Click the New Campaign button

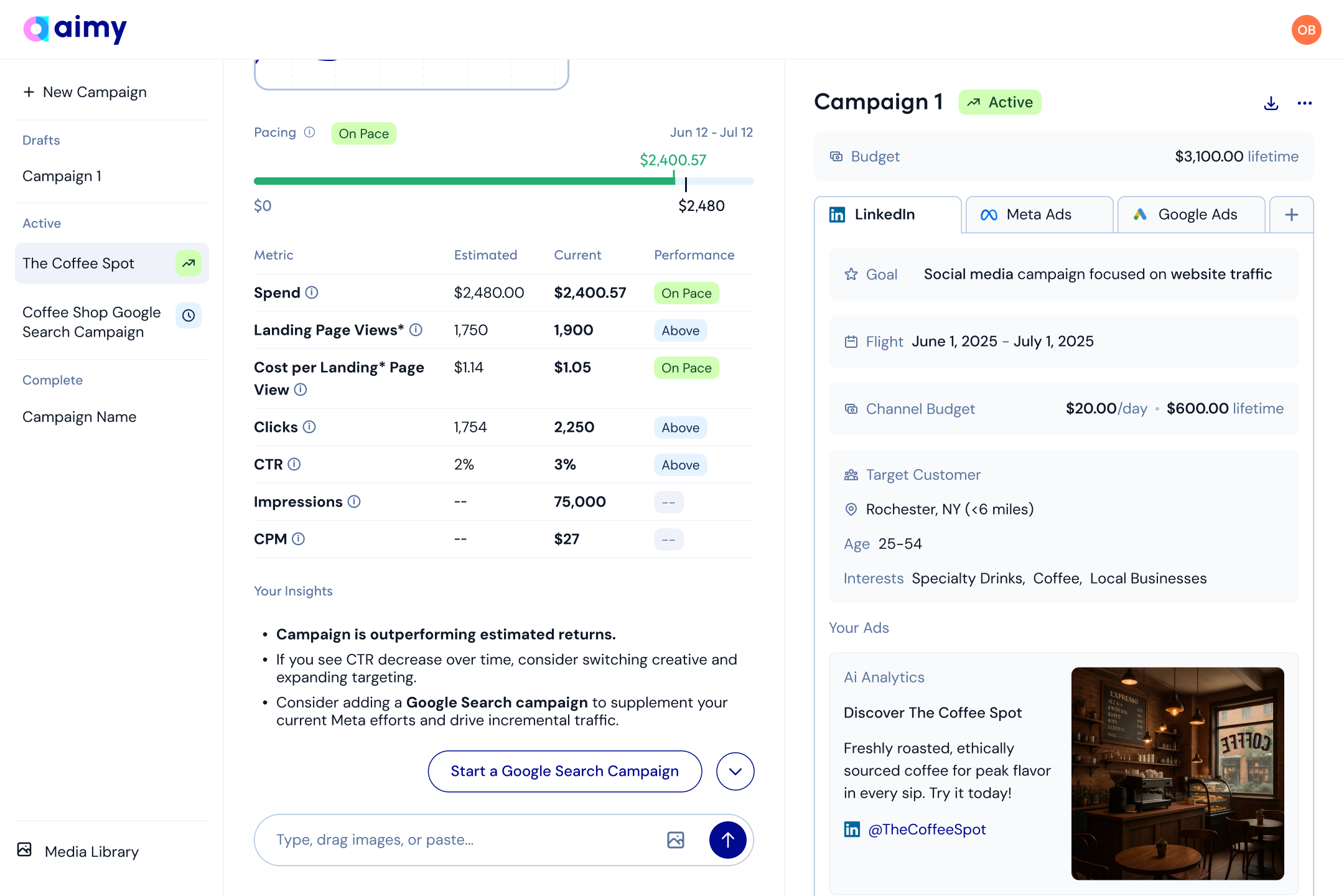click(x=85, y=92)
